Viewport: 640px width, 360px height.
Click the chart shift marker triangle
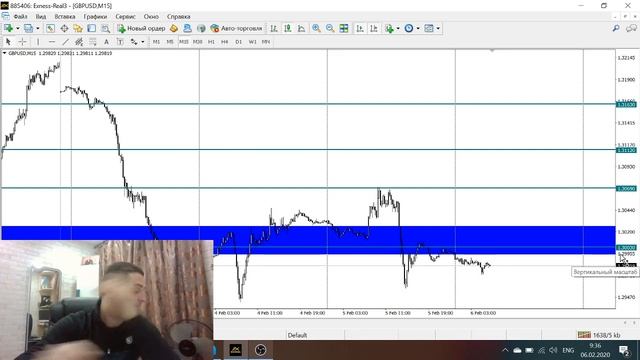492,51
